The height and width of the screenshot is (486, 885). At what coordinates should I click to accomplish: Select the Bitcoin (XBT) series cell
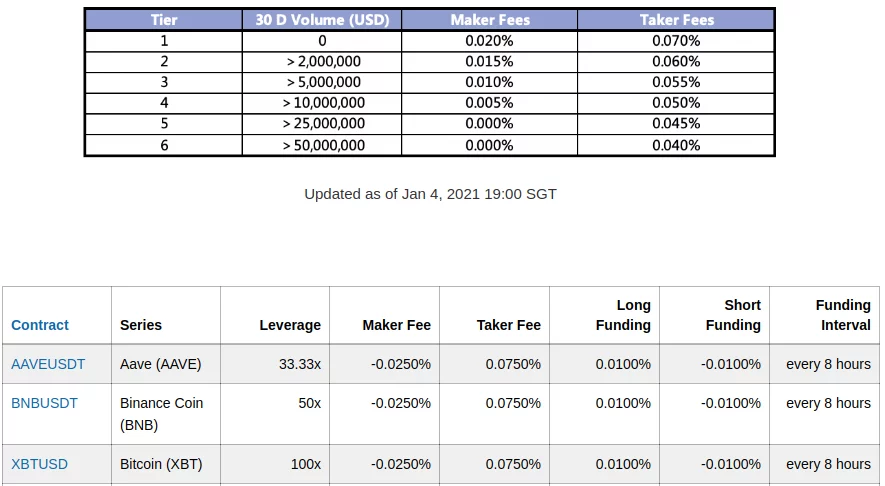[162, 464]
